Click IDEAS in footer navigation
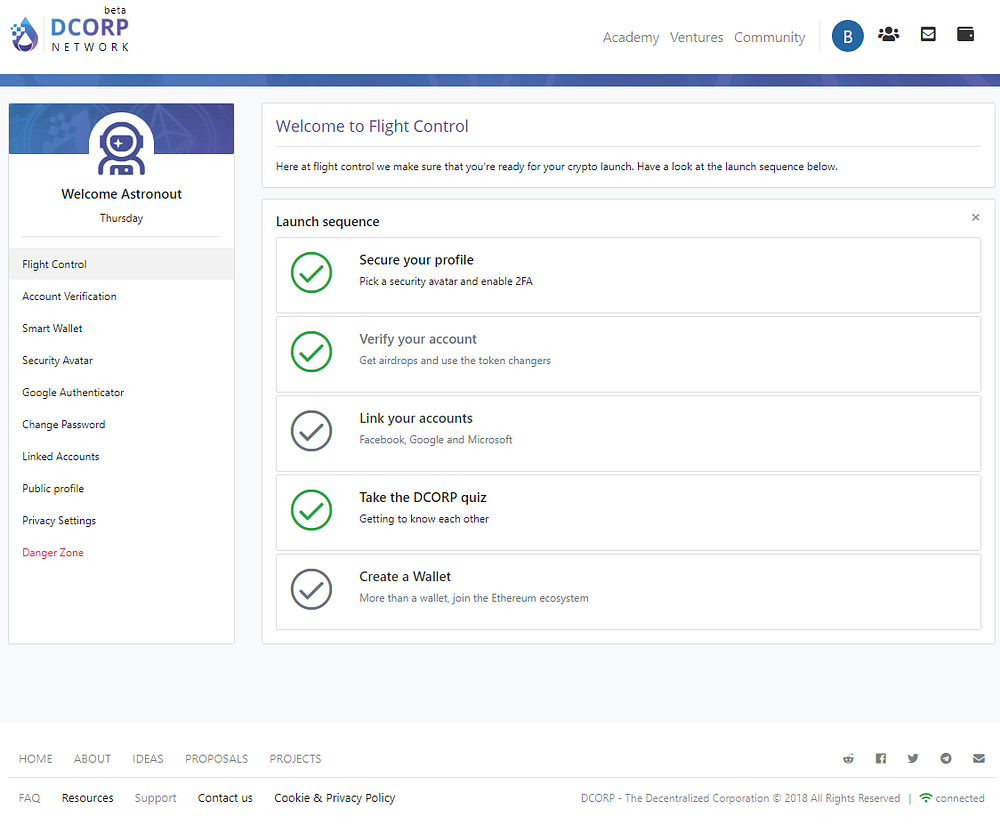Screen dimensions: 1000x819 pos(148,758)
